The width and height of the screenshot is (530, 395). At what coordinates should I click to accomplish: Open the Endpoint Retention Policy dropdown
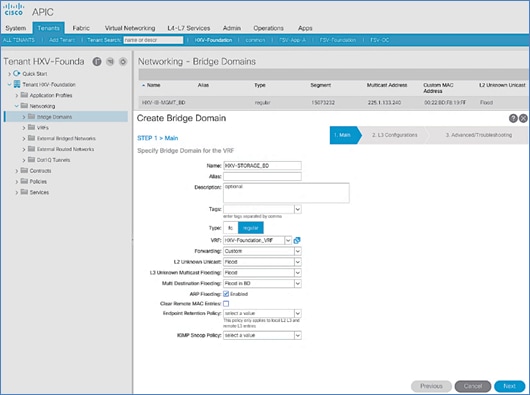(298, 313)
